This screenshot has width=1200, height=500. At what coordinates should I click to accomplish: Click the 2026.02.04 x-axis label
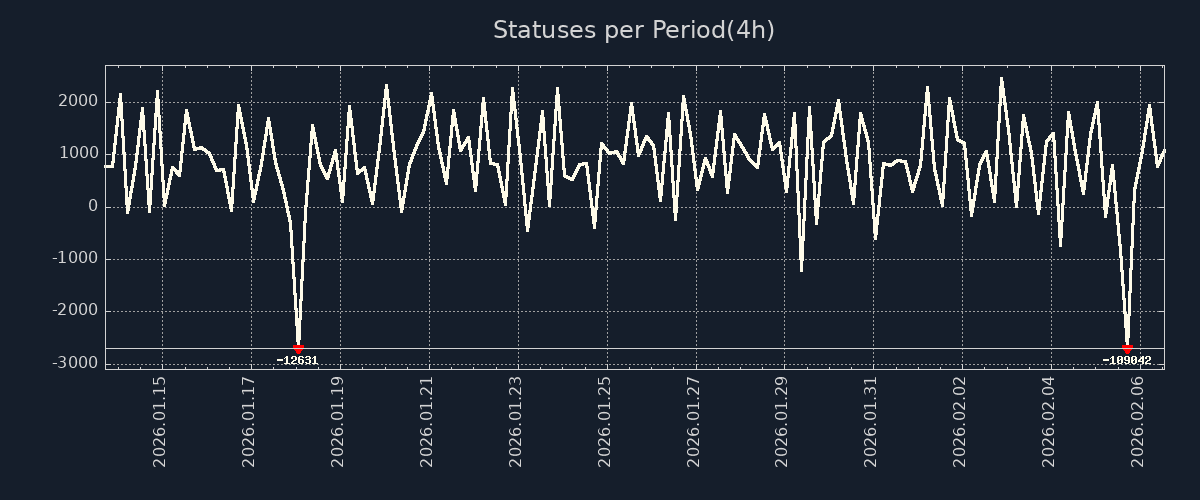(1049, 422)
